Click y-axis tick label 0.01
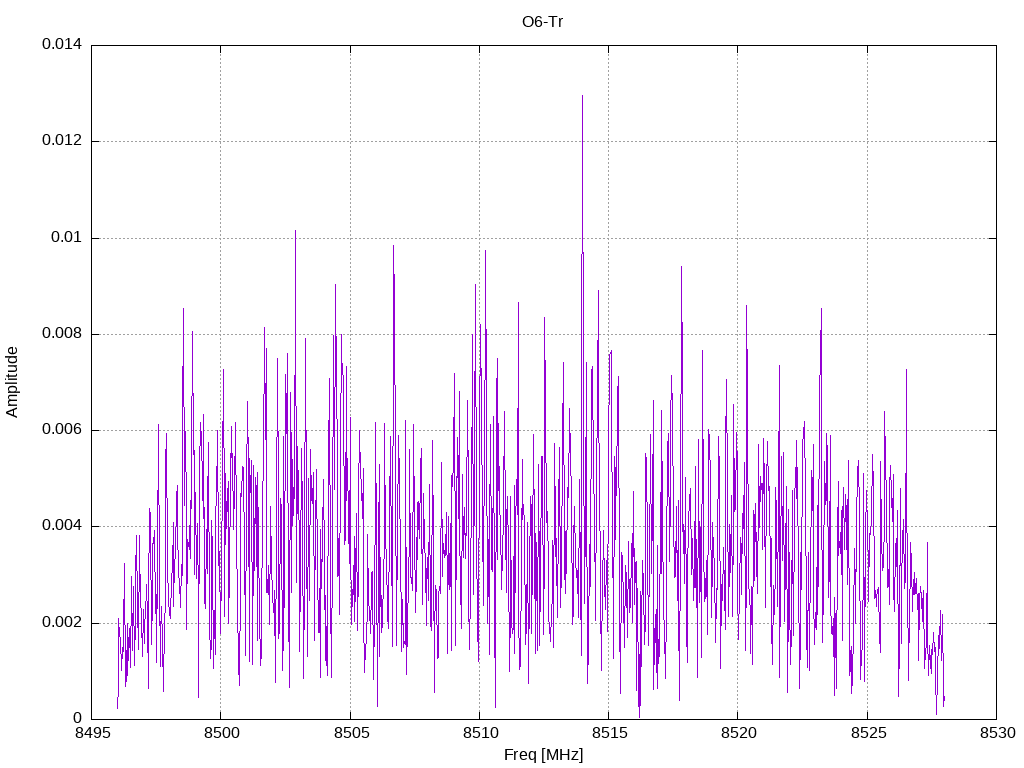 [67, 237]
